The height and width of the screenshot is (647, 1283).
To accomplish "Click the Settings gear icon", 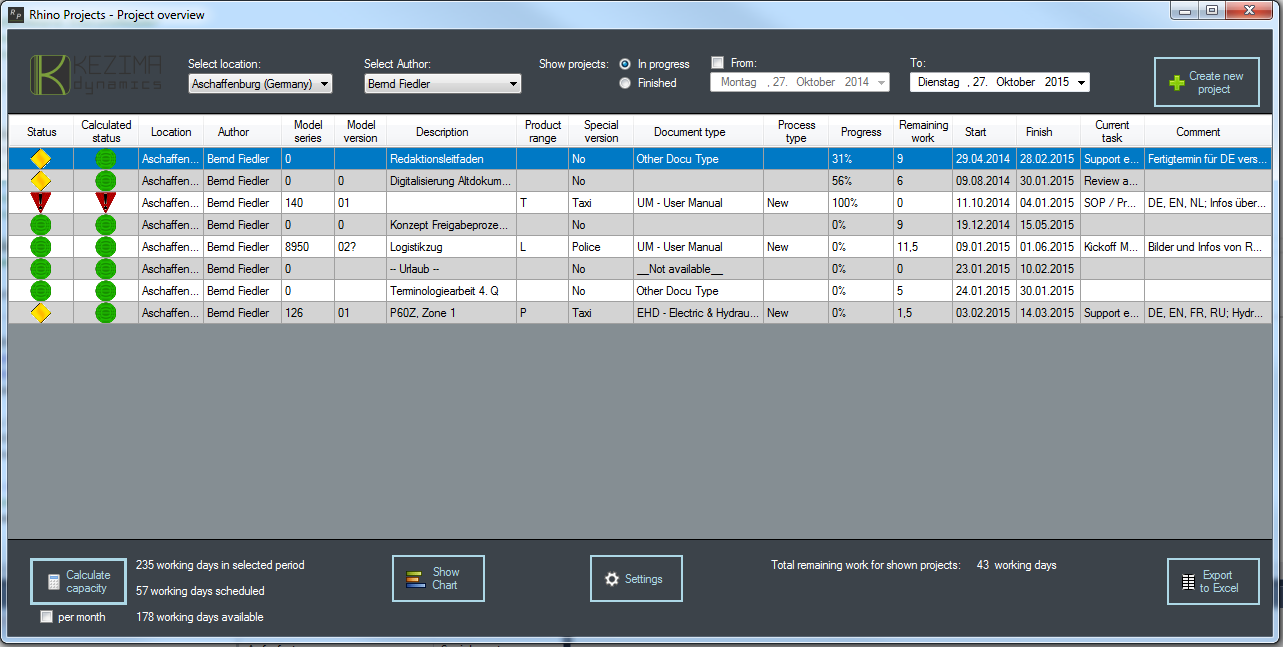I will coord(612,579).
